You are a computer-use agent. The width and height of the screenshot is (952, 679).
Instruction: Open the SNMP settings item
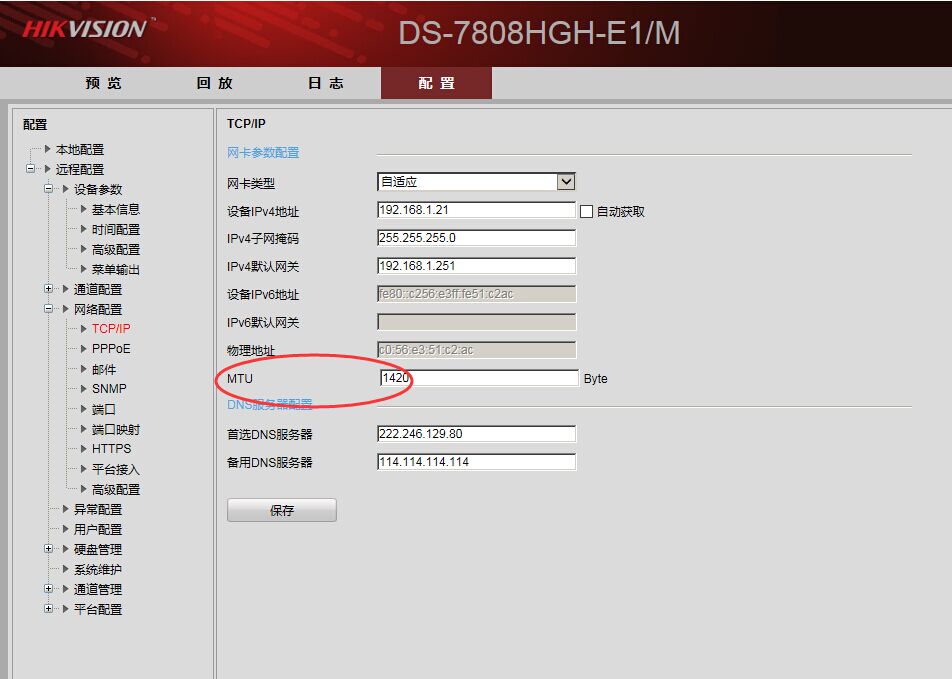109,389
